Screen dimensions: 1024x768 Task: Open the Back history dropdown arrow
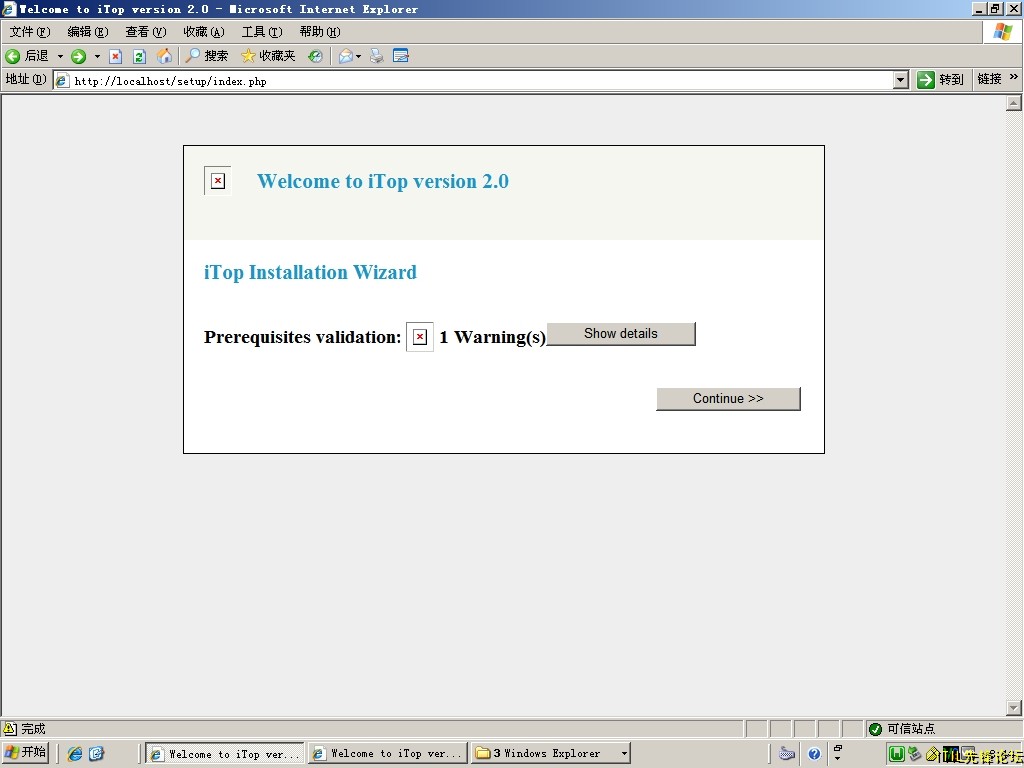pos(60,56)
